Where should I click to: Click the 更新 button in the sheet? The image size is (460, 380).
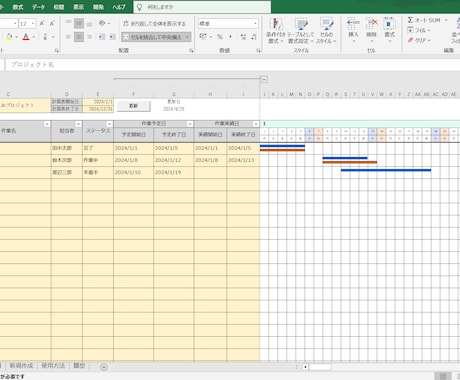[133, 106]
